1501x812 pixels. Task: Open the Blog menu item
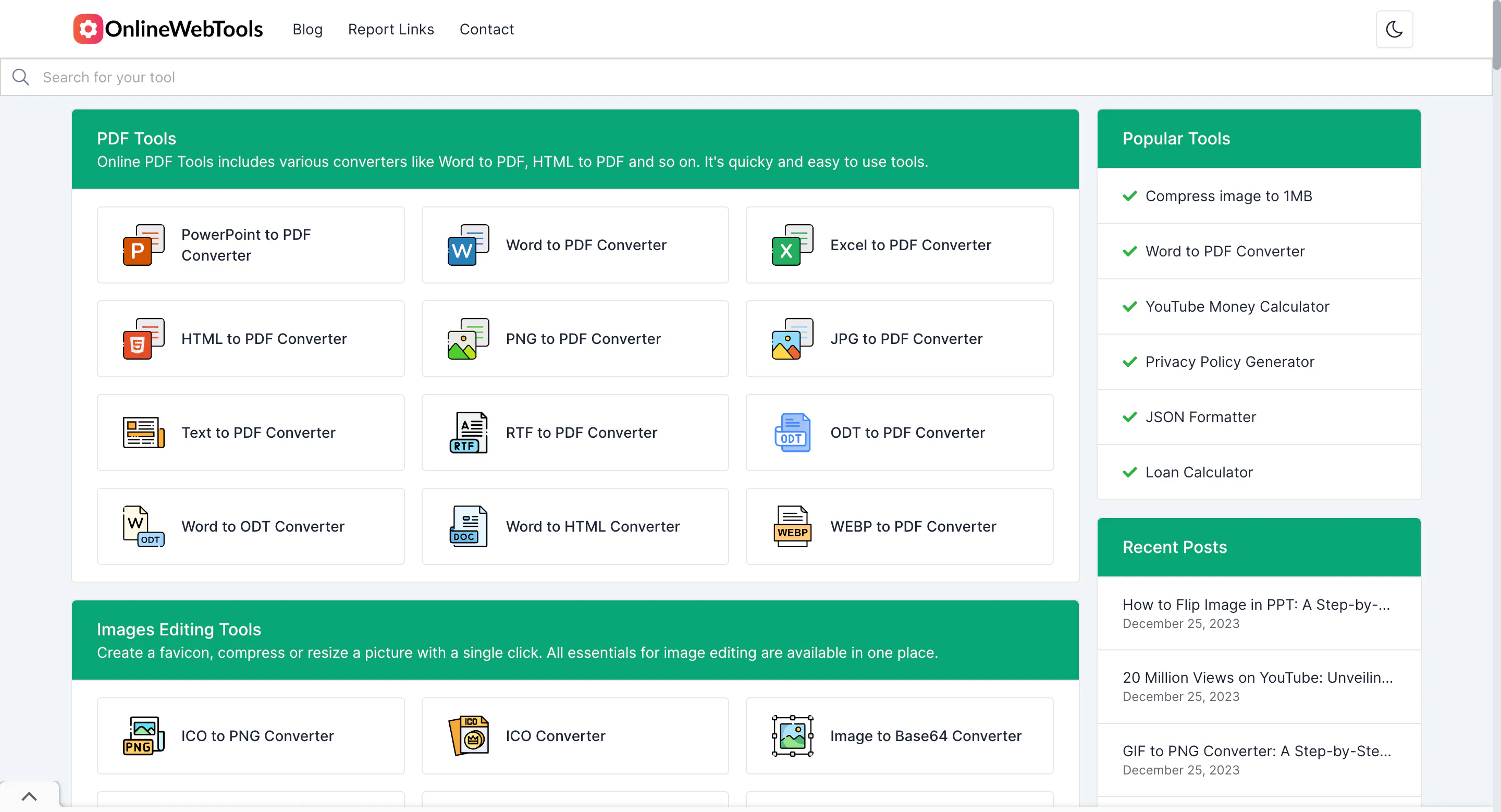tap(307, 29)
